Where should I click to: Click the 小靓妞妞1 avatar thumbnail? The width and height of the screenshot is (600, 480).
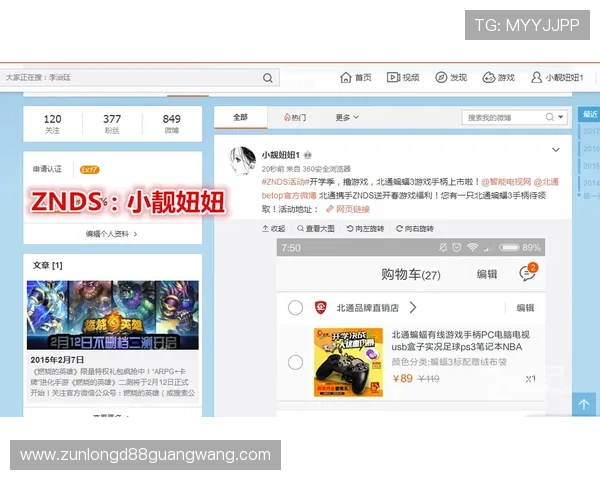click(x=242, y=161)
